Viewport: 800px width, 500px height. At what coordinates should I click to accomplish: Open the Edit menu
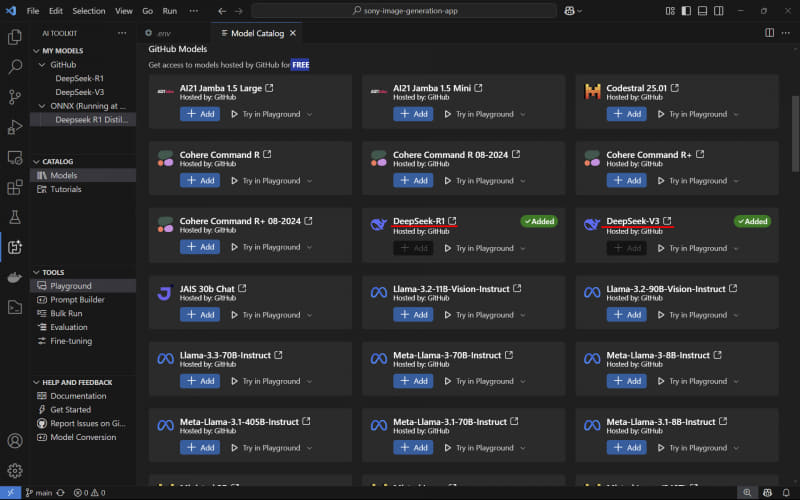point(56,11)
